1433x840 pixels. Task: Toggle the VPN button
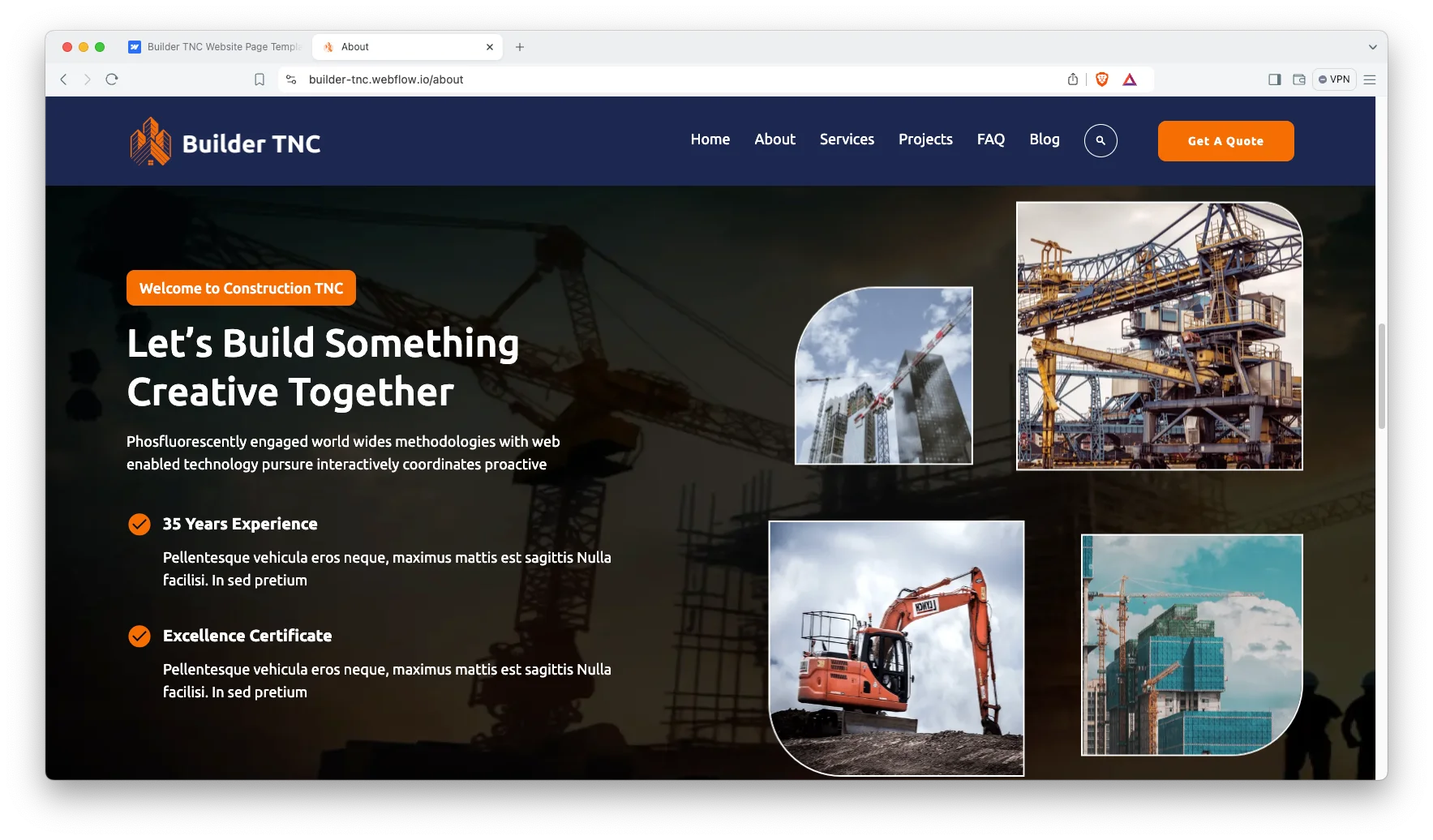(x=1334, y=79)
